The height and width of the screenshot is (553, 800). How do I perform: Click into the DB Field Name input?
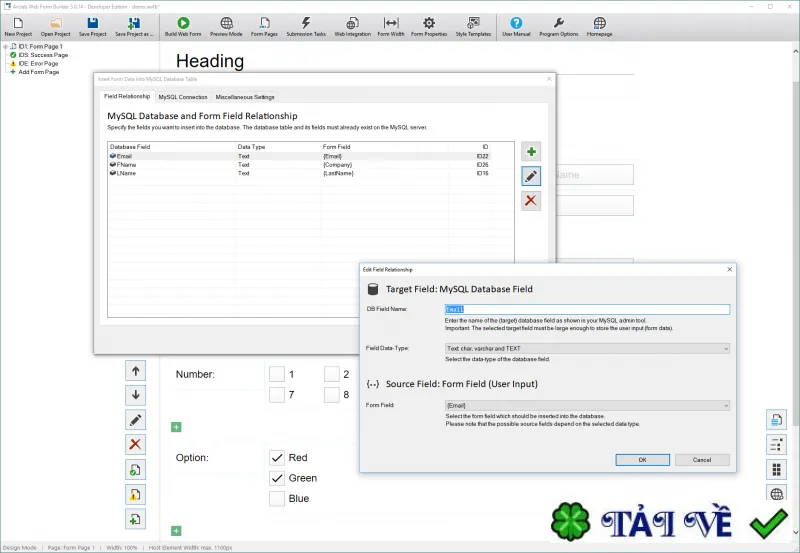pos(587,309)
